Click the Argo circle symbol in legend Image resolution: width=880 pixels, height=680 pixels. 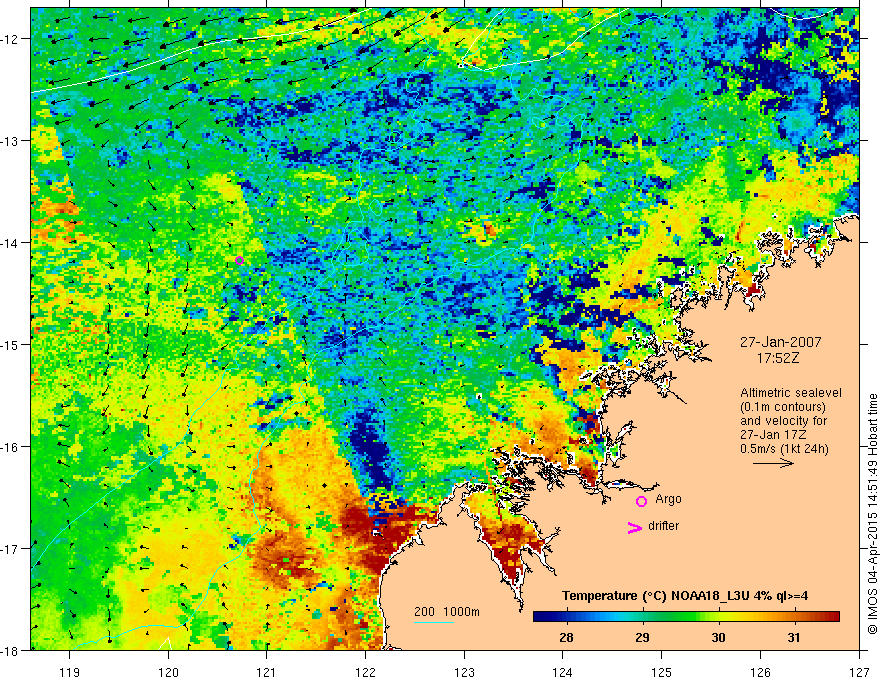pos(641,501)
